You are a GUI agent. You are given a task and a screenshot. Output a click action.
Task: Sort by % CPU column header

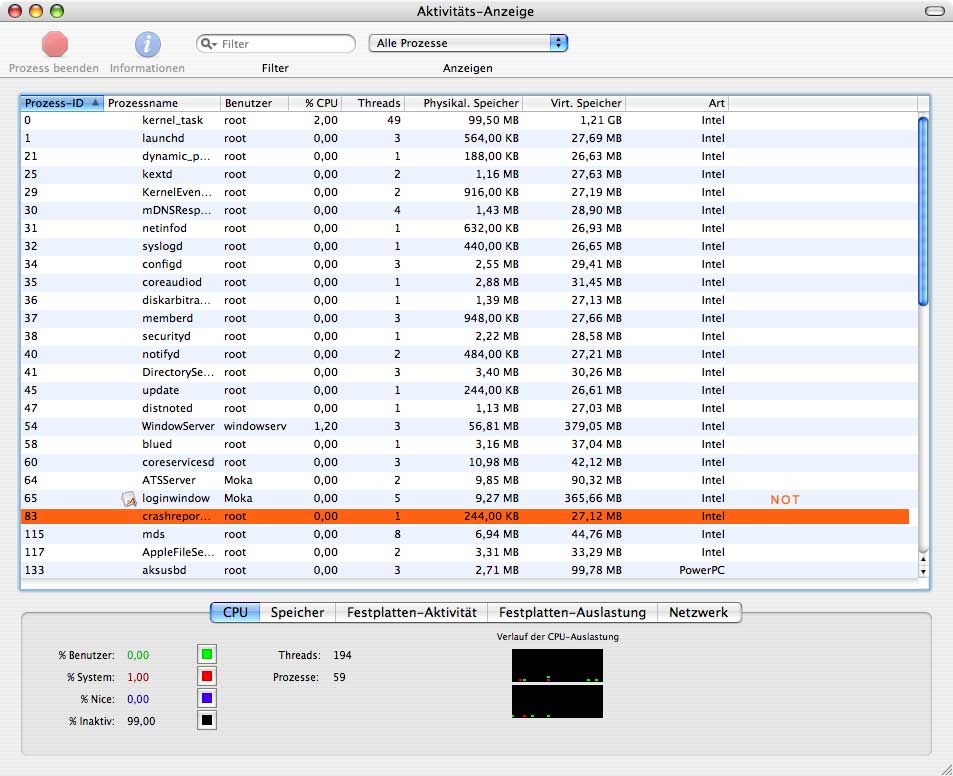(x=315, y=103)
